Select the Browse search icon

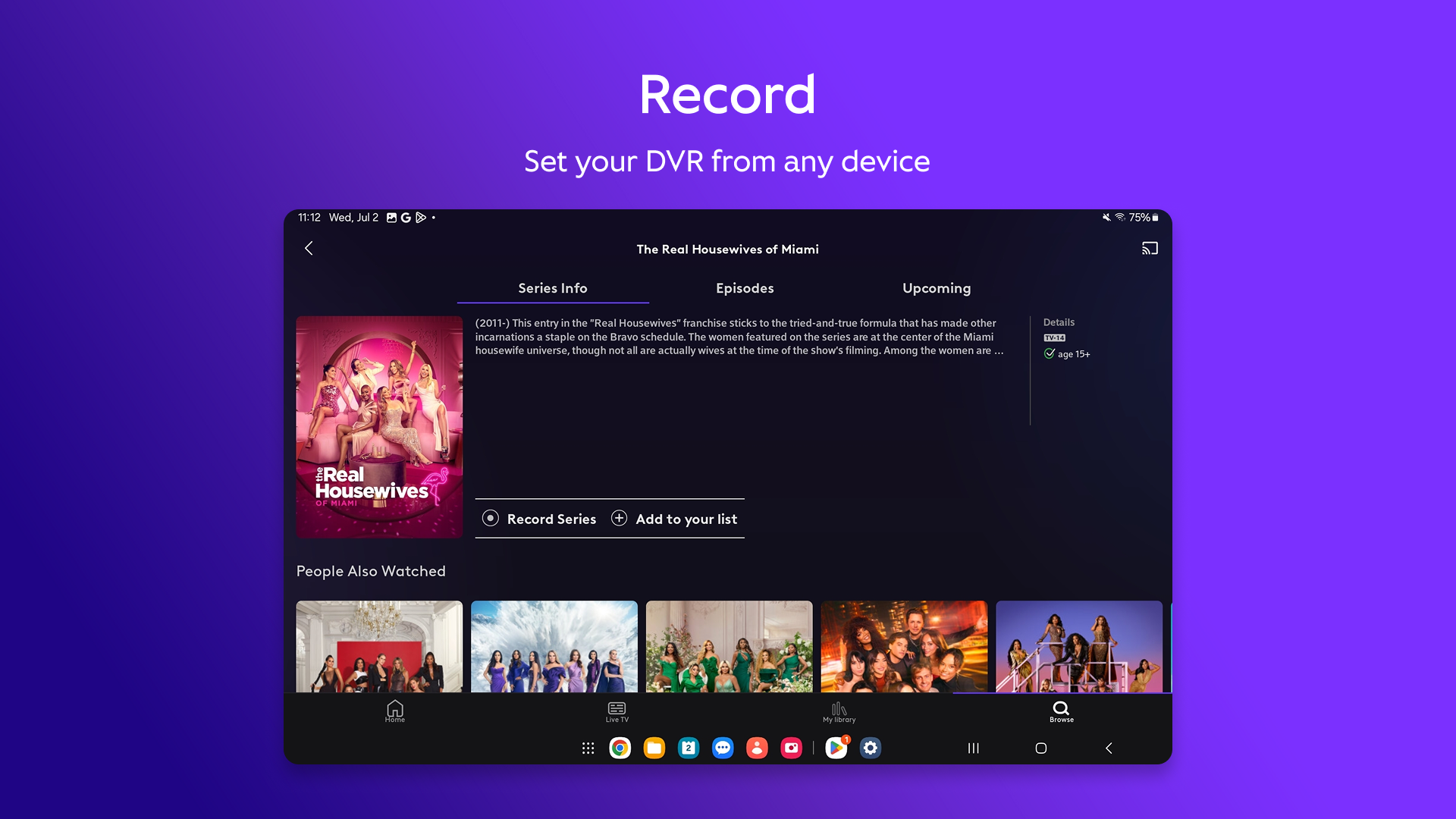(x=1061, y=711)
